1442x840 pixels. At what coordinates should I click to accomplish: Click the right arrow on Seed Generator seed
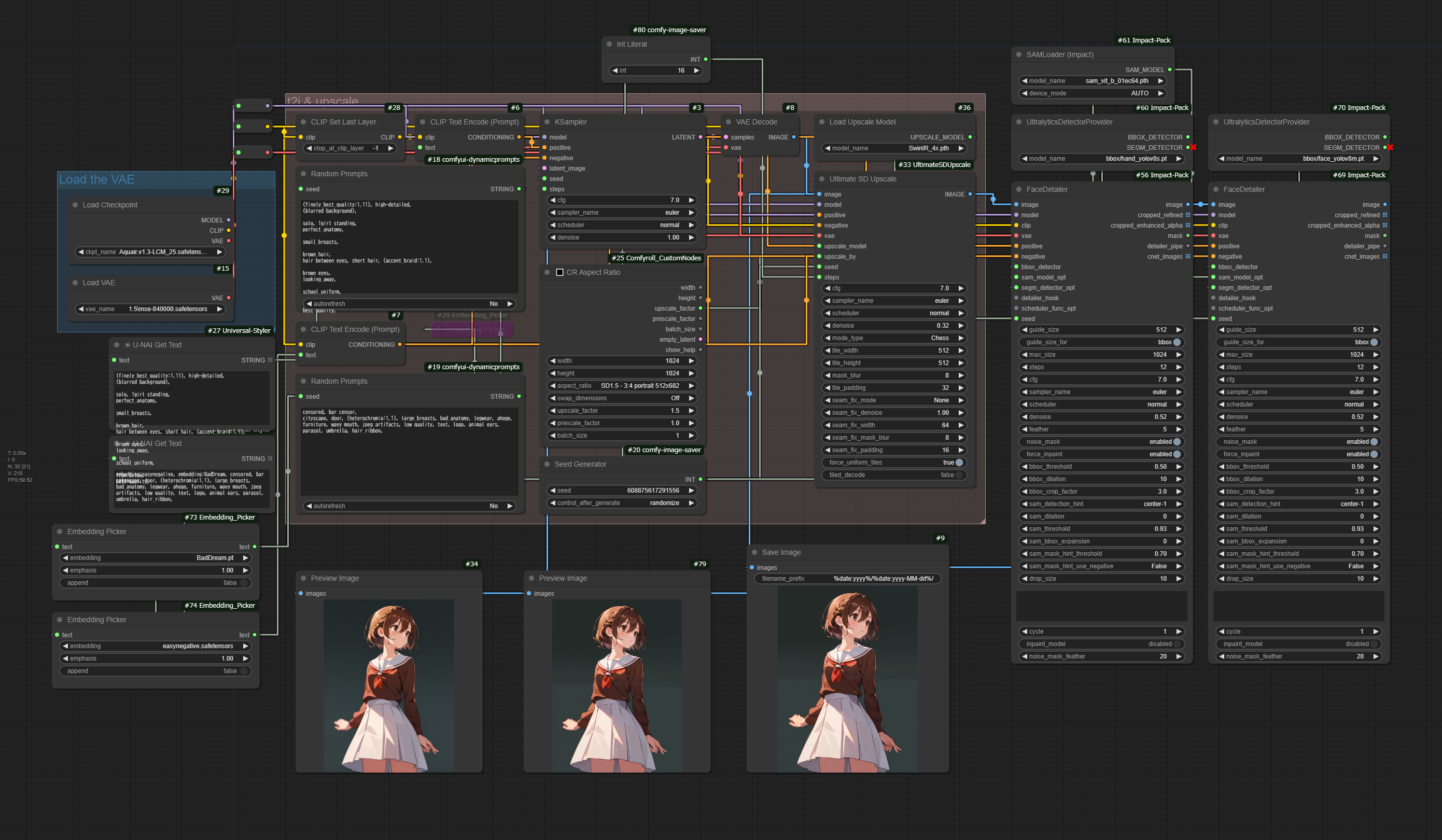(691, 491)
